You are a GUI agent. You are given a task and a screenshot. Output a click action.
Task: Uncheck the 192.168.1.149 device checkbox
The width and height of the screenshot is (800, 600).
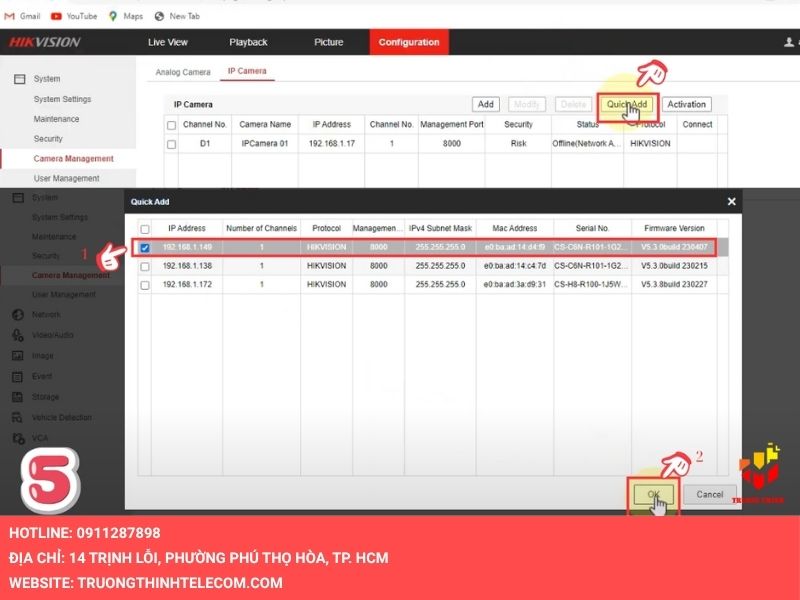[145, 247]
